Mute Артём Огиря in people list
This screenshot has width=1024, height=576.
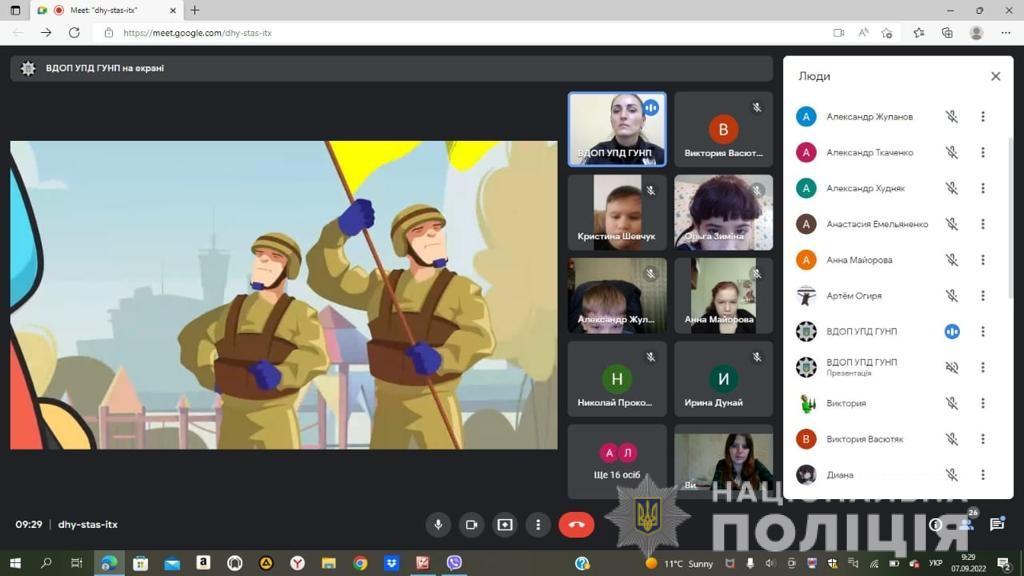952,296
